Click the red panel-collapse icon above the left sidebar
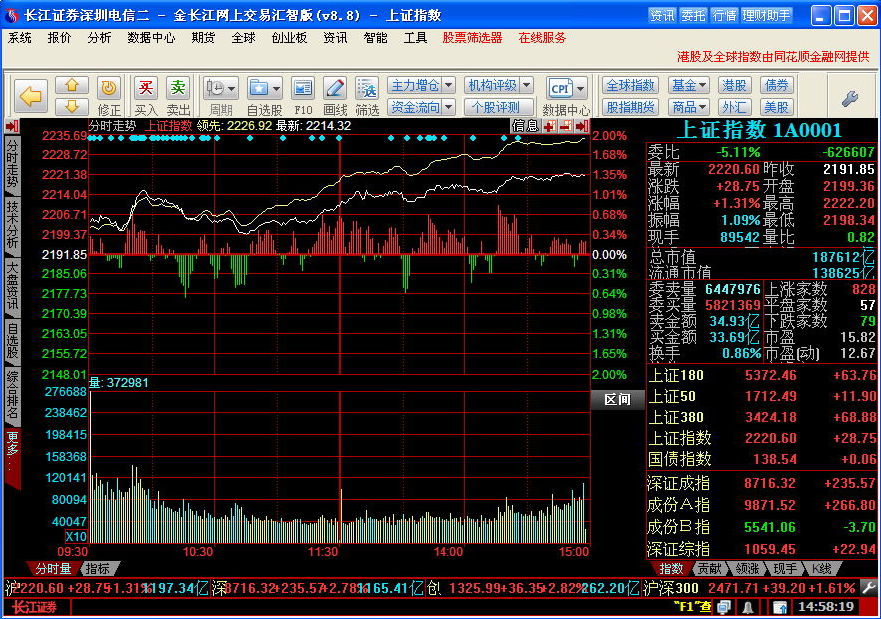The height and width of the screenshot is (619, 881). point(12,126)
